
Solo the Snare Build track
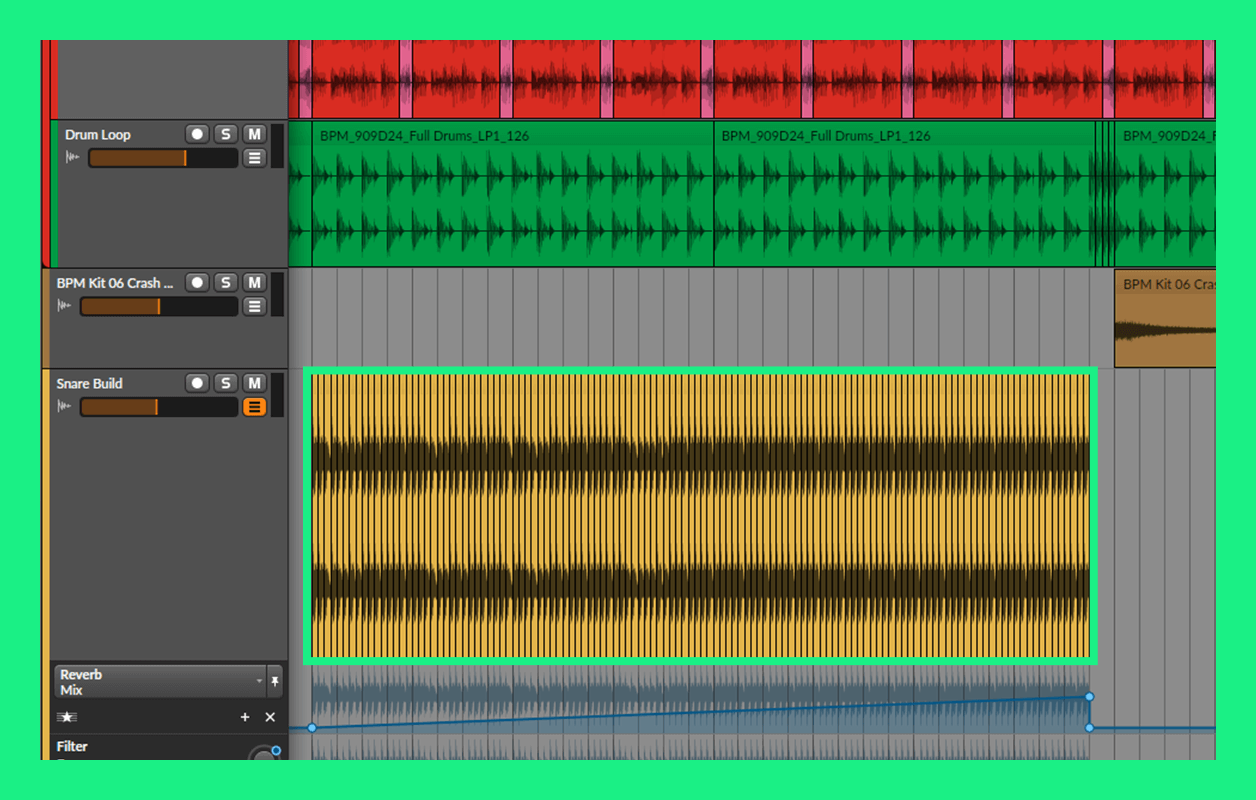[226, 383]
